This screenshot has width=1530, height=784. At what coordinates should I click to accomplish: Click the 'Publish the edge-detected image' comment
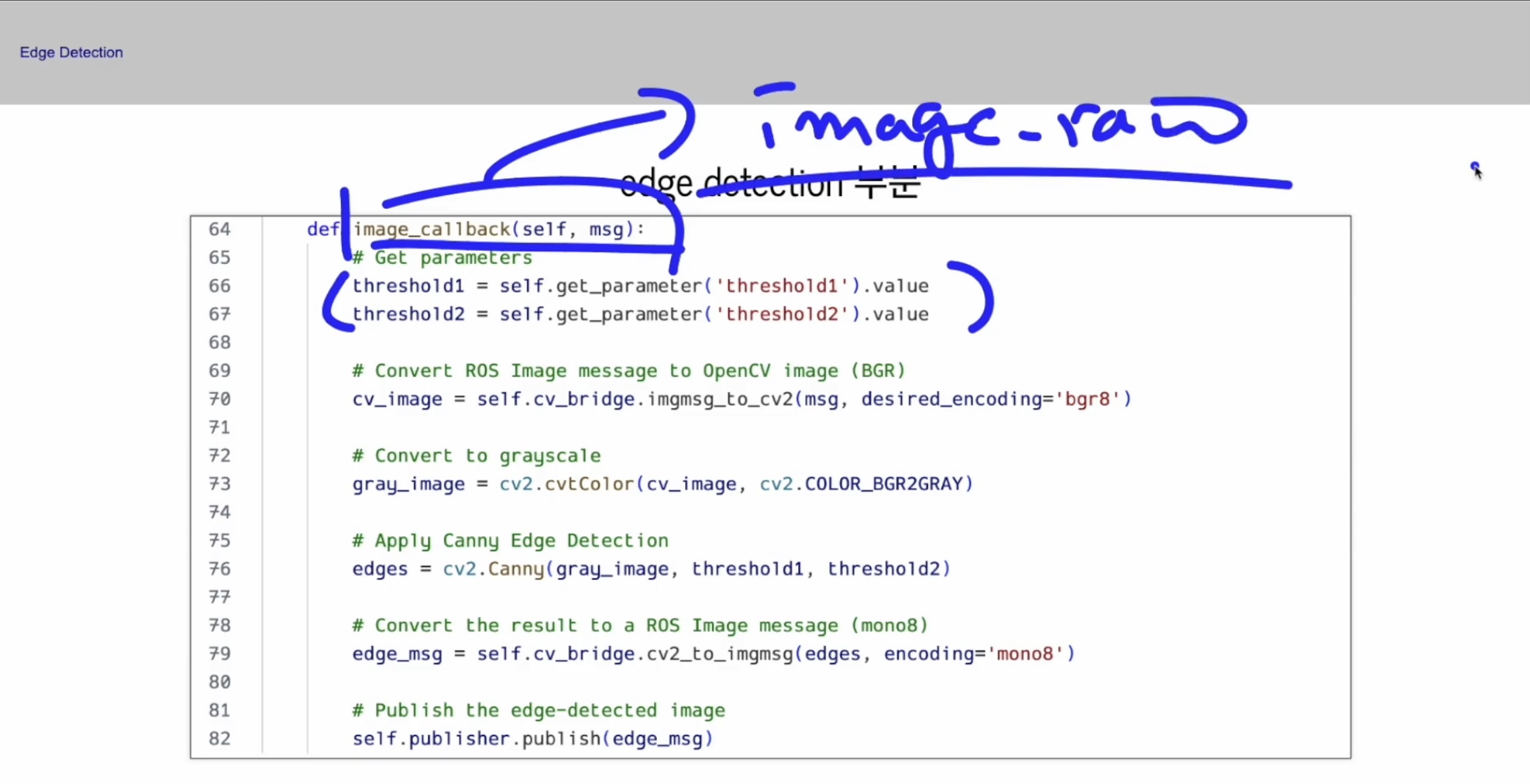538,711
